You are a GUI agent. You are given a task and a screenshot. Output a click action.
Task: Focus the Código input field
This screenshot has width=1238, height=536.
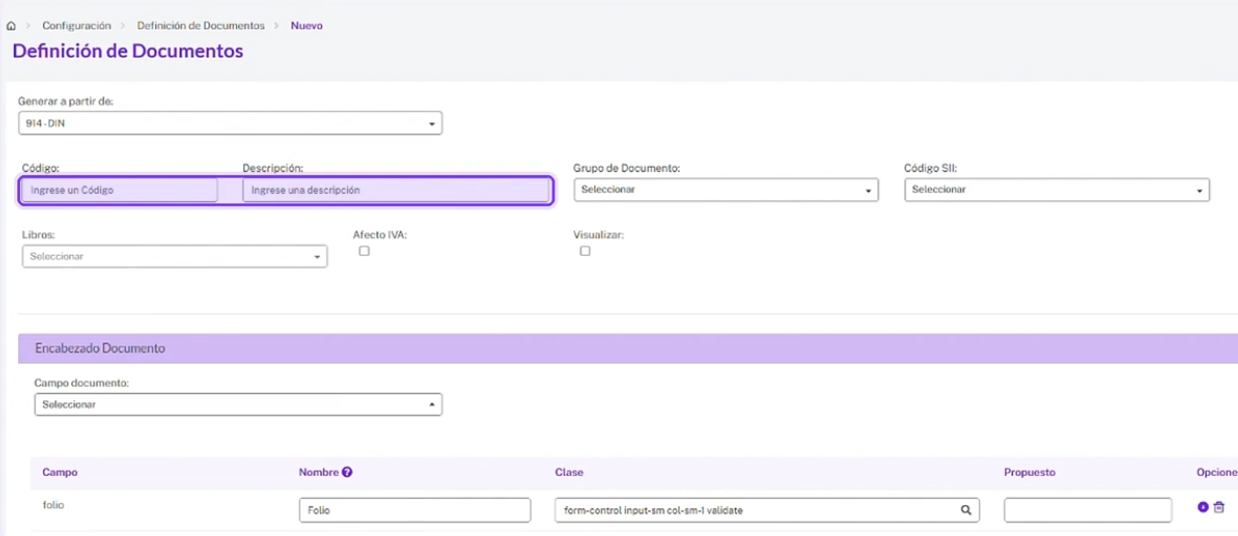[119, 190]
